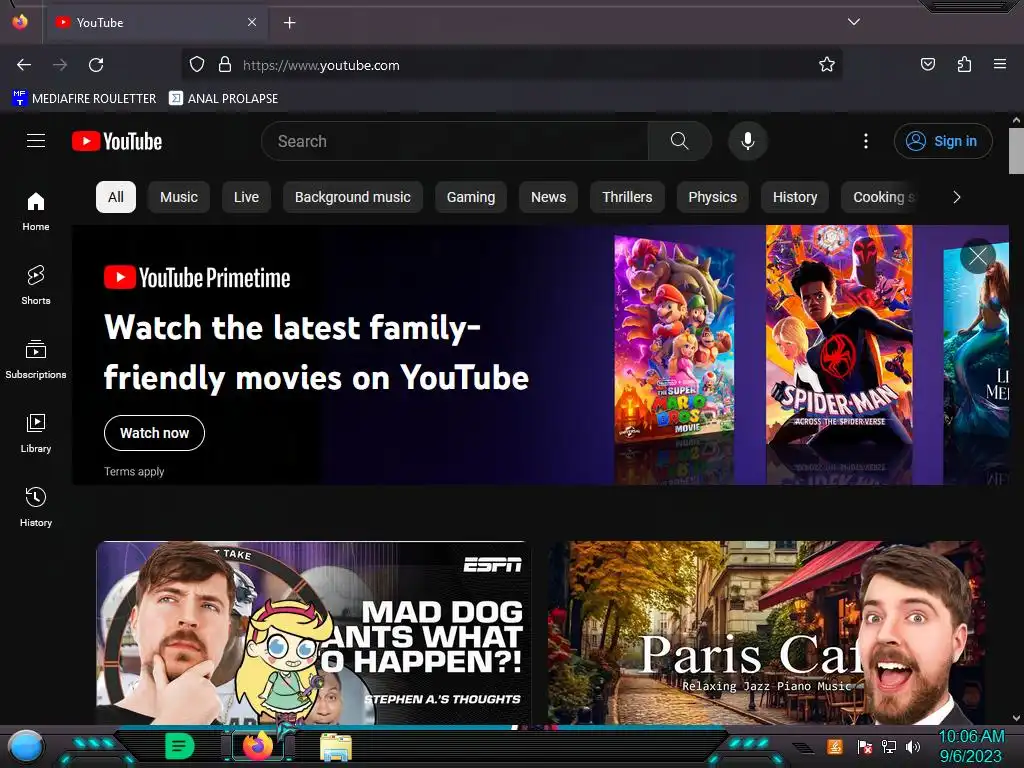Bookmark this page with star icon
The image size is (1024, 768).
827,65
